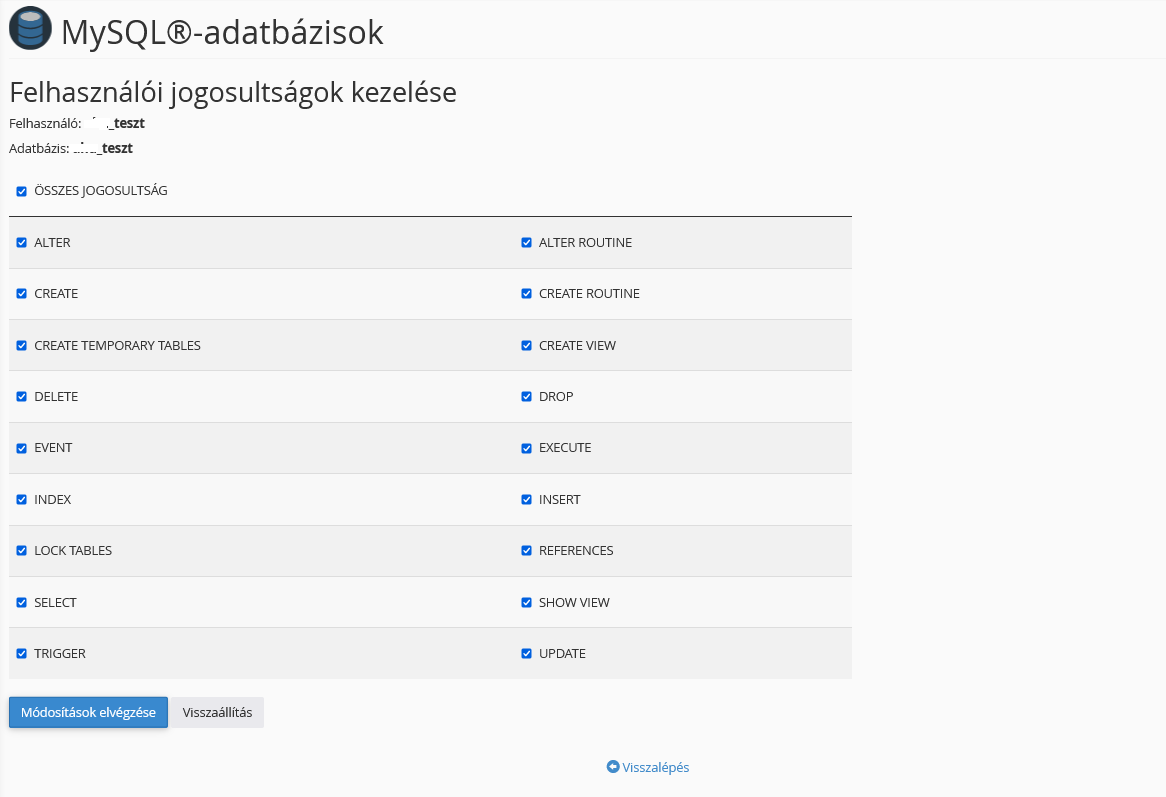This screenshot has height=797, width=1166.
Task: Toggle the CREATE VIEW checkbox
Action: click(526, 346)
